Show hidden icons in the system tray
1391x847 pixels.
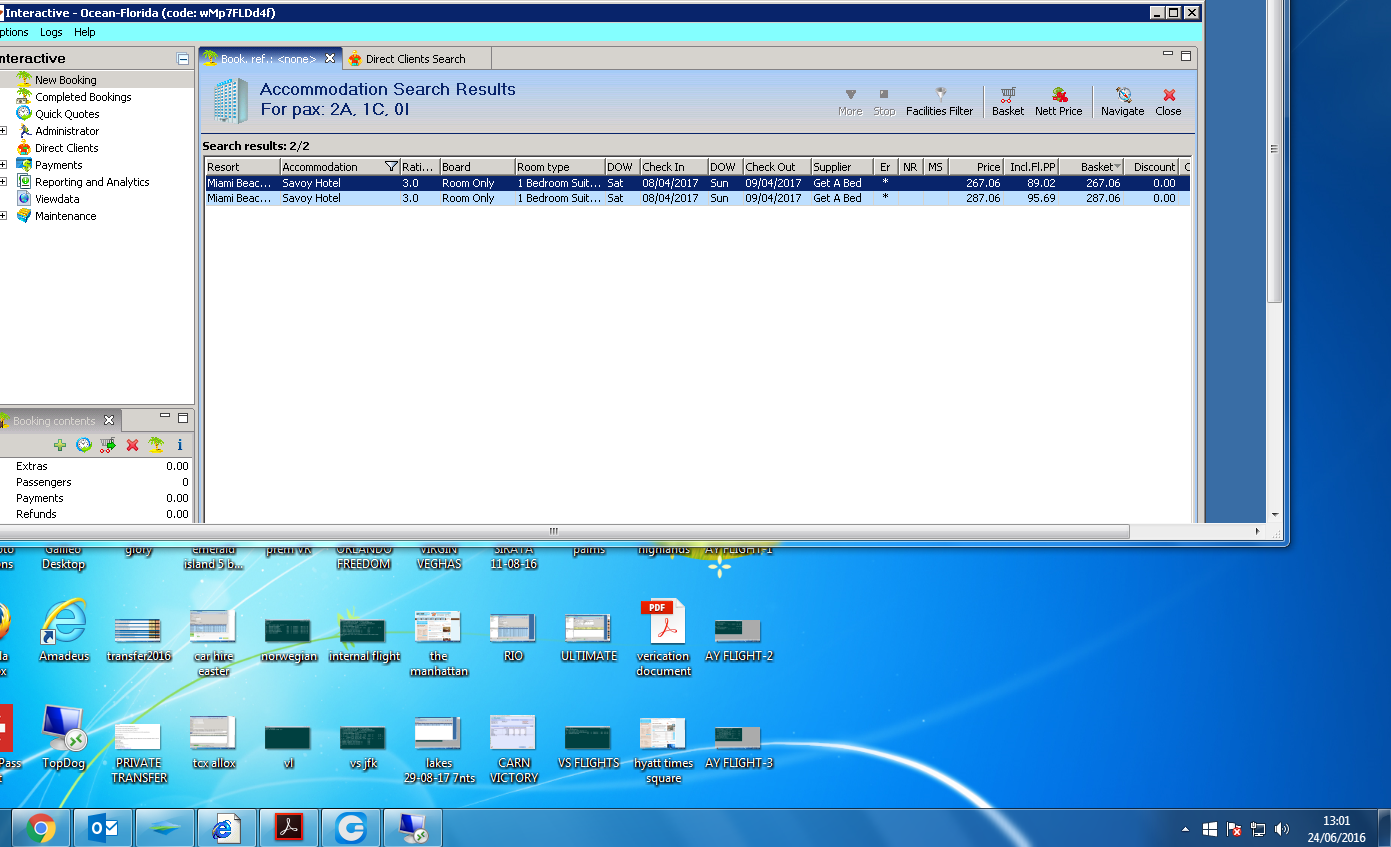tap(1186, 829)
